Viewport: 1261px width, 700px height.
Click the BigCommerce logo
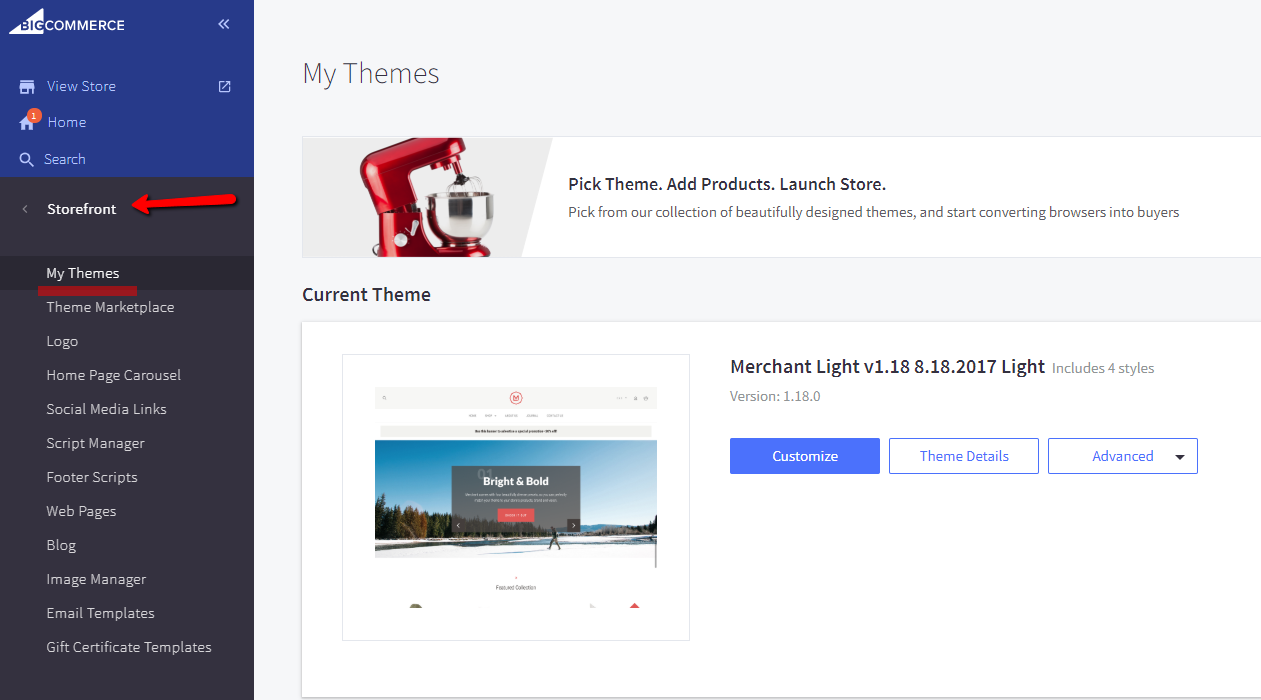[67, 21]
